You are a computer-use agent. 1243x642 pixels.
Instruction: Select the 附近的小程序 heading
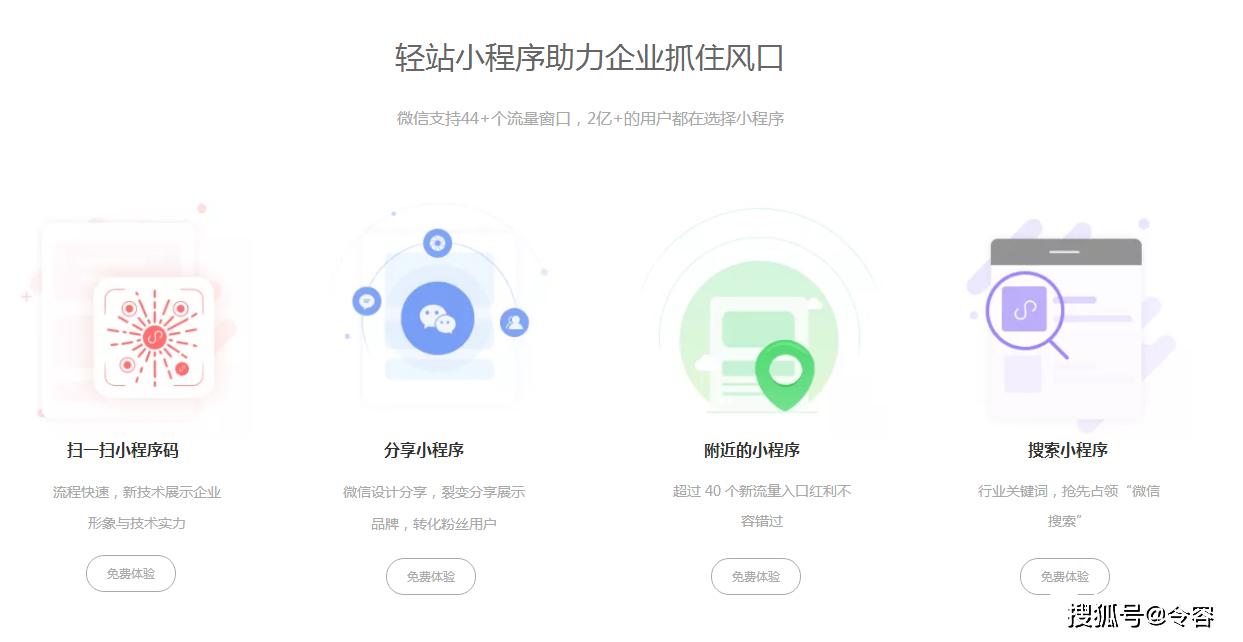752,450
